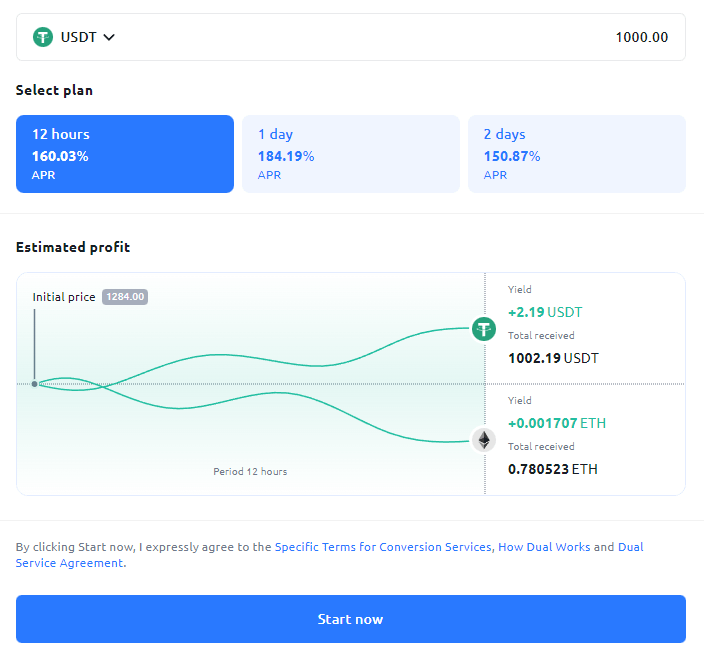The image size is (704, 645).
Task: Open the Dual Service Agreement link
Action: click(70, 563)
